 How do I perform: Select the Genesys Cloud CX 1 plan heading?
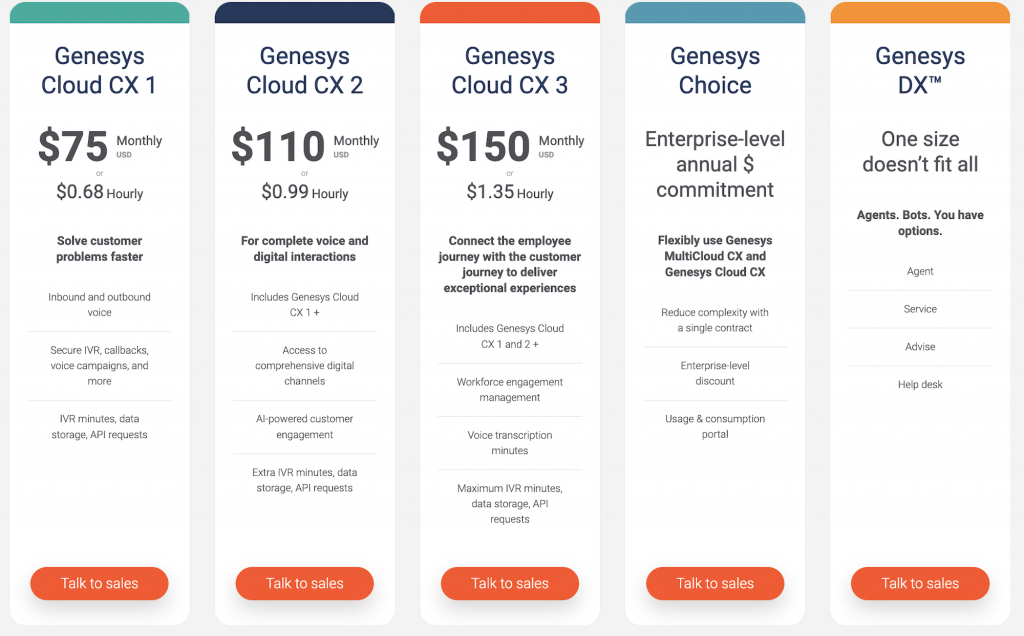point(99,71)
